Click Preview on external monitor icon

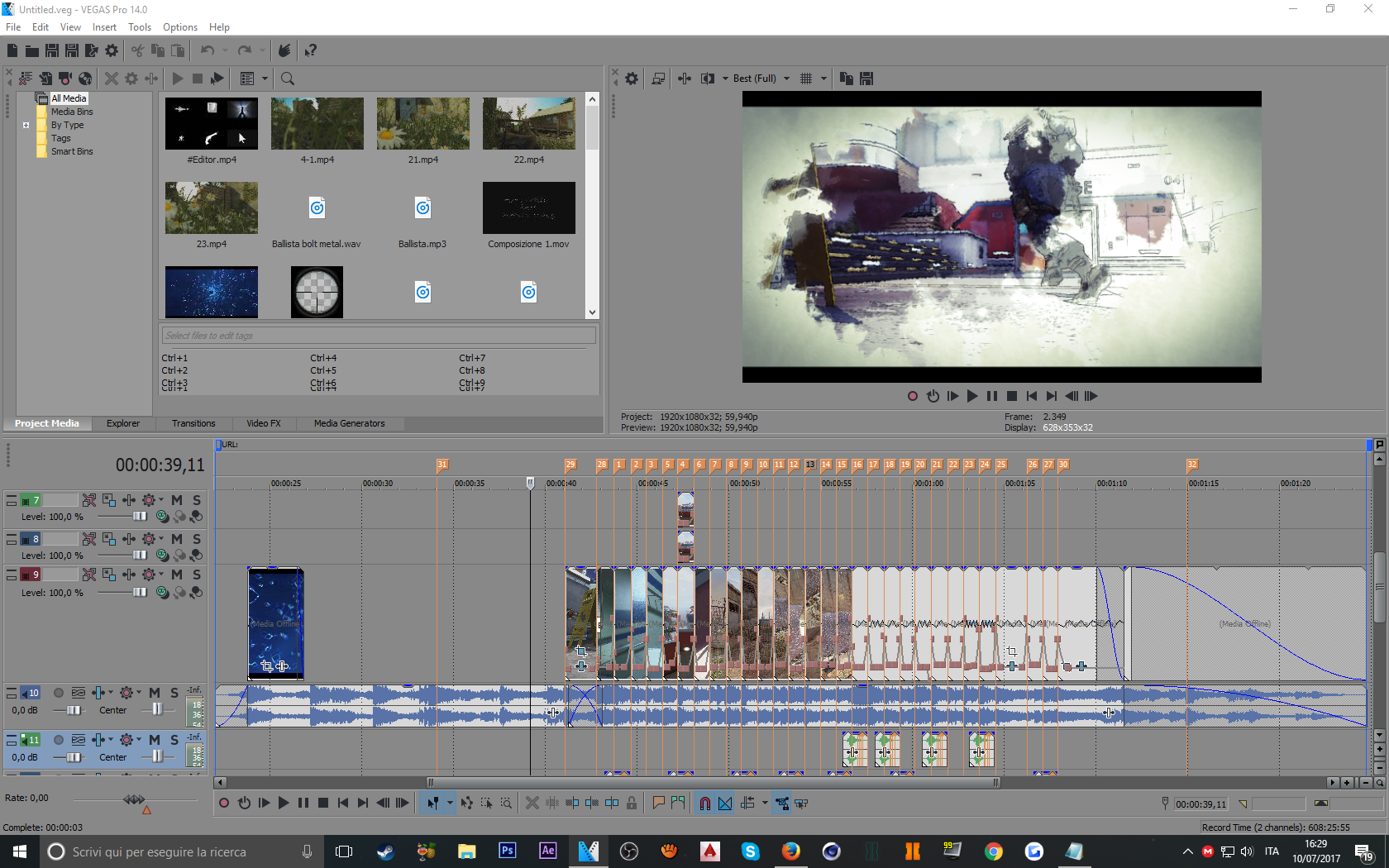click(658, 79)
